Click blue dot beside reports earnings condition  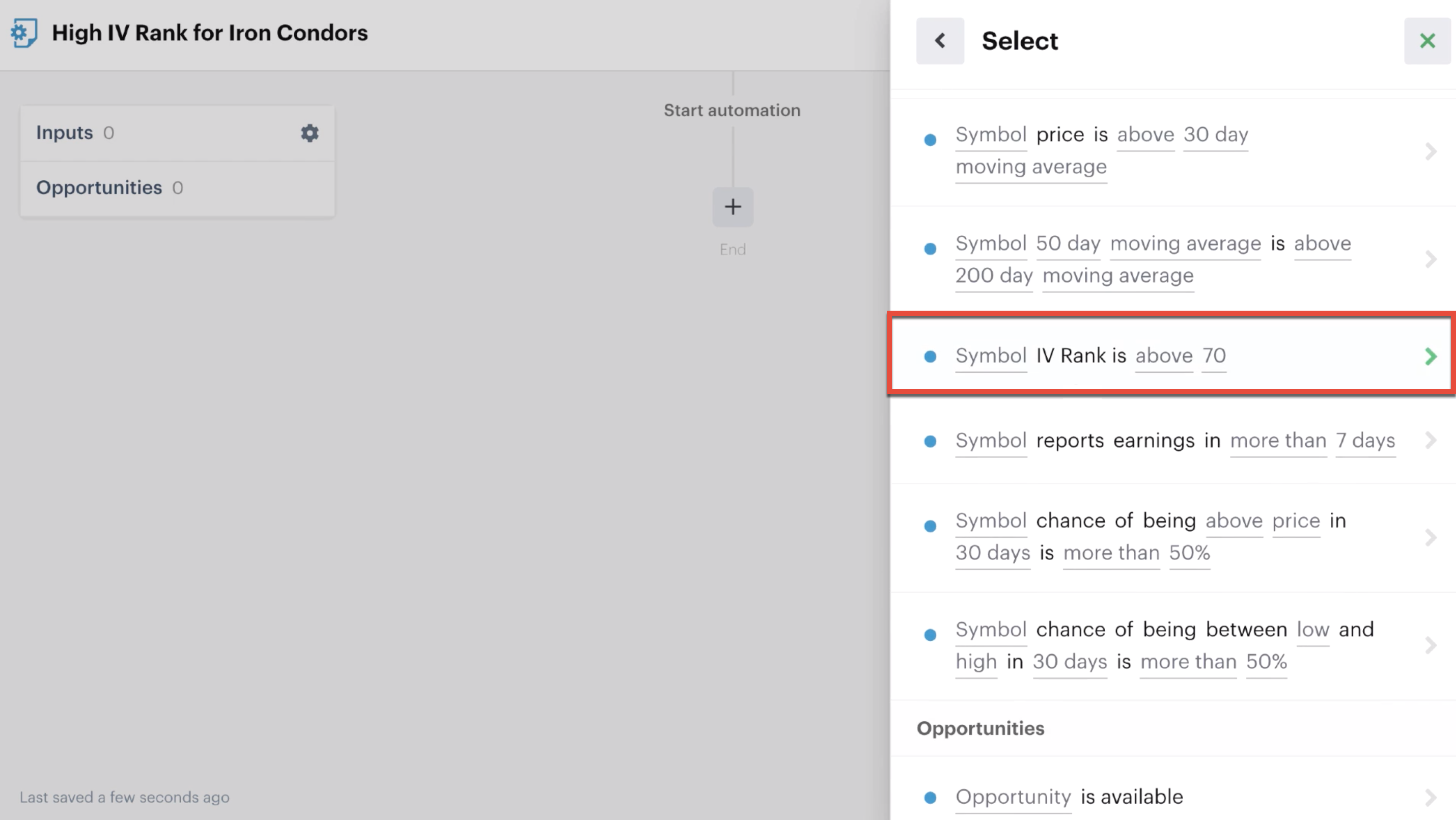click(x=930, y=441)
